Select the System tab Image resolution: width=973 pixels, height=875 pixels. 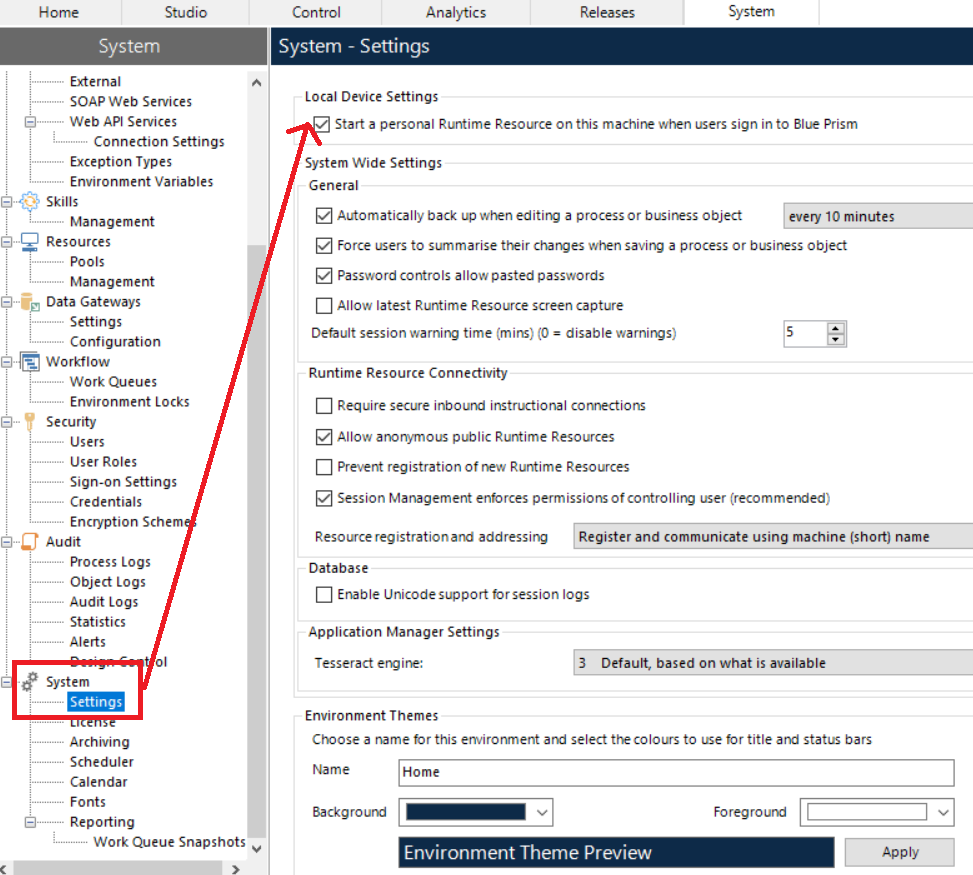coord(751,12)
